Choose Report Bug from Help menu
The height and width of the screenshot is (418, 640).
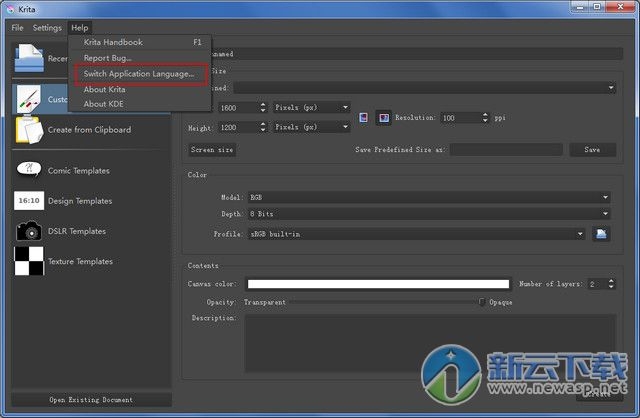[107, 58]
